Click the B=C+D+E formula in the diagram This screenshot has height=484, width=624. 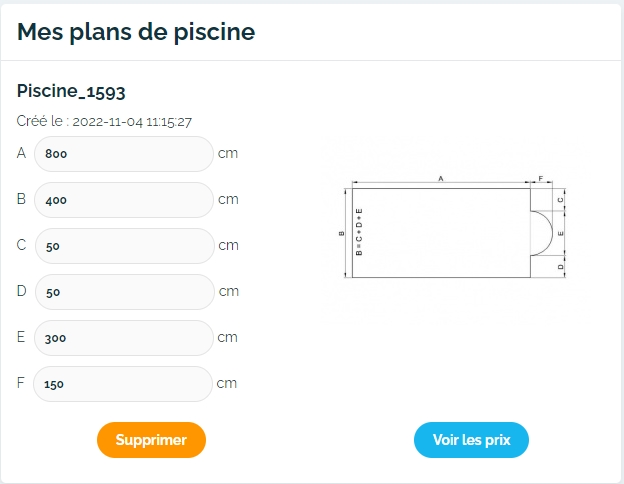coord(359,232)
